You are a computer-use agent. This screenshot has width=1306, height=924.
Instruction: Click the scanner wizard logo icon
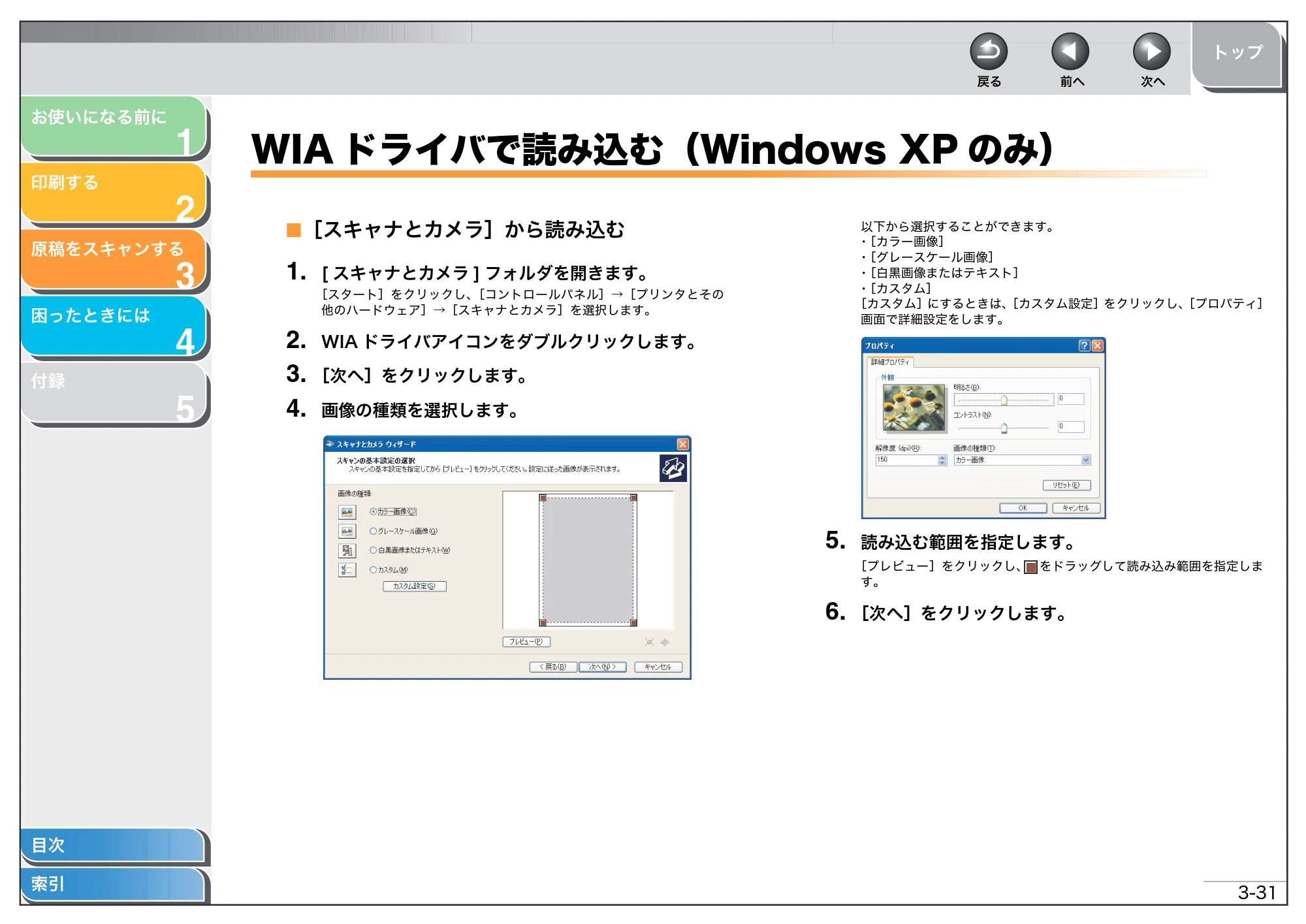tap(673, 468)
